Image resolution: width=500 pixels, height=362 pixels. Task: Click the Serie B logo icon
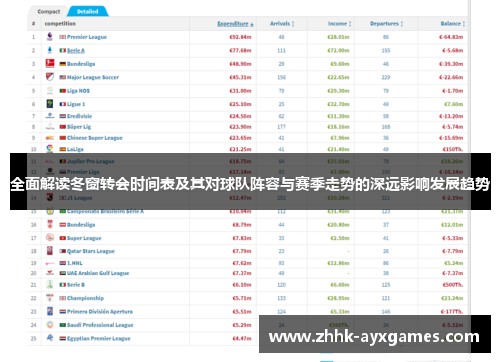coord(50,285)
